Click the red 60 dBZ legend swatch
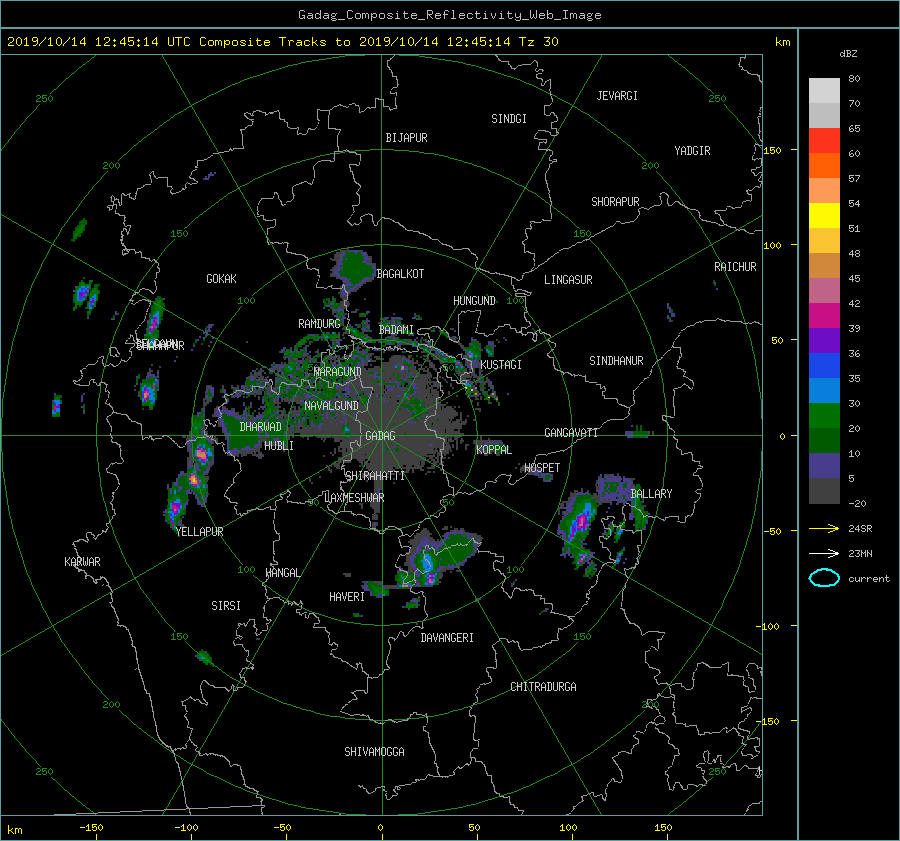Image resolution: width=900 pixels, height=841 pixels. [x=824, y=141]
